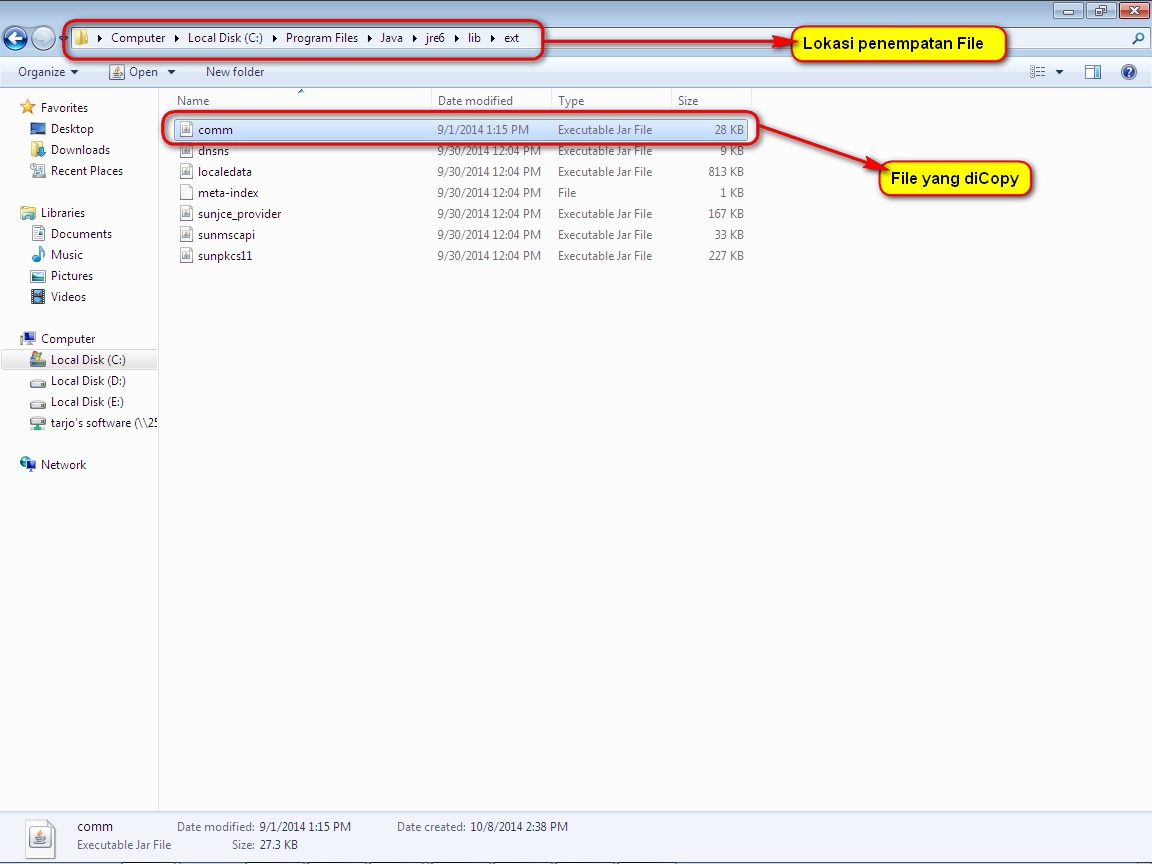Select the sunjce_provider jar file icon

coord(187,214)
